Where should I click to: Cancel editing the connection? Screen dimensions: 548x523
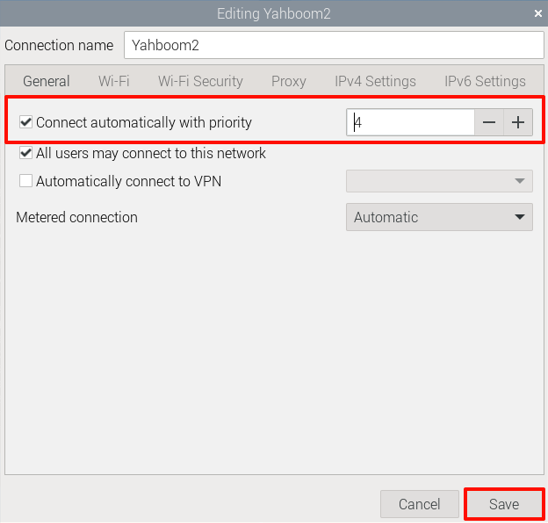coord(419,504)
